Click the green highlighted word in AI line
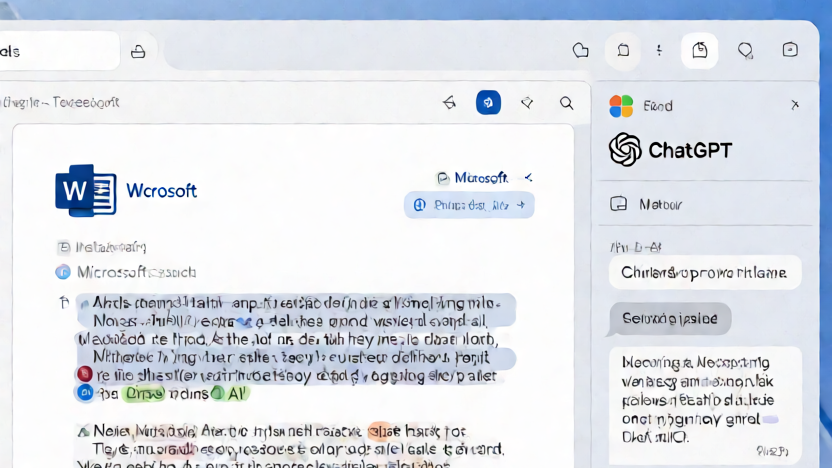 (144, 394)
